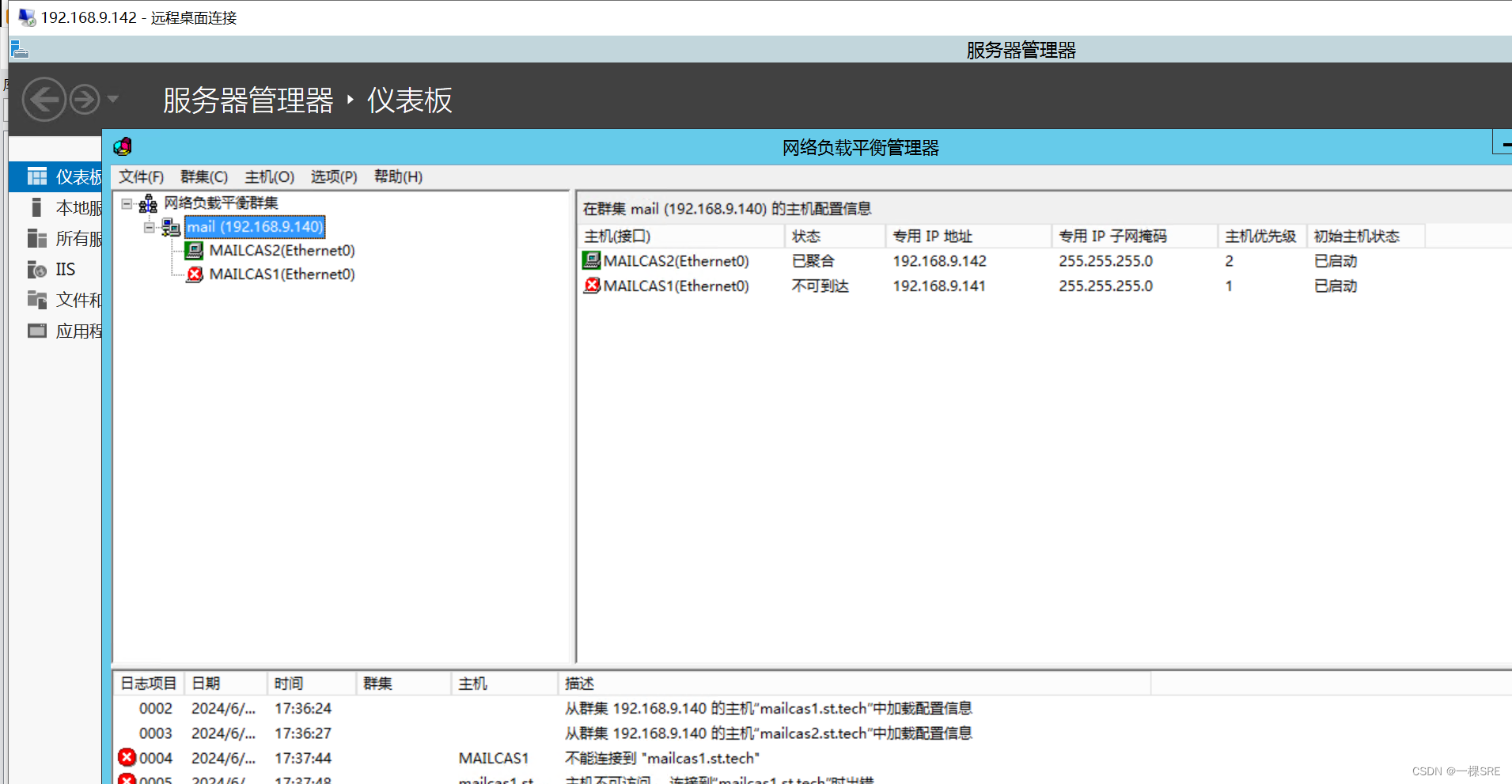The width and height of the screenshot is (1512, 784).
Task: Click the remote desktop connection title icon
Action: click(x=27, y=17)
